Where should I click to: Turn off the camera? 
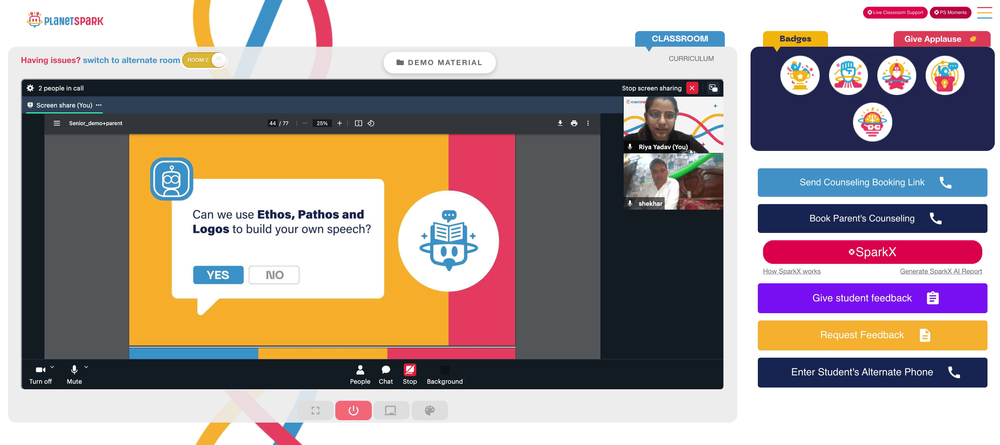point(40,374)
